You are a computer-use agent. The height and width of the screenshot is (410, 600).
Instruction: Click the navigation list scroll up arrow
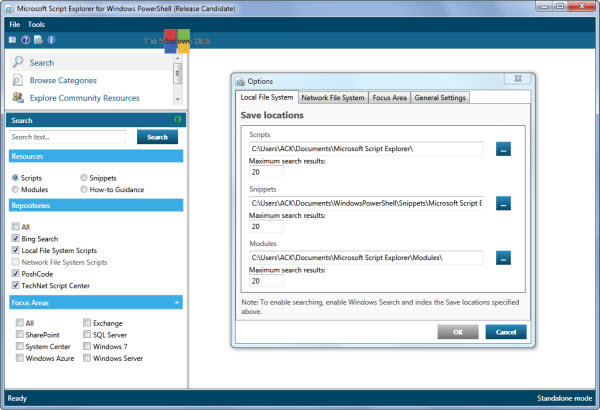pyautogui.click(x=177, y=58)
